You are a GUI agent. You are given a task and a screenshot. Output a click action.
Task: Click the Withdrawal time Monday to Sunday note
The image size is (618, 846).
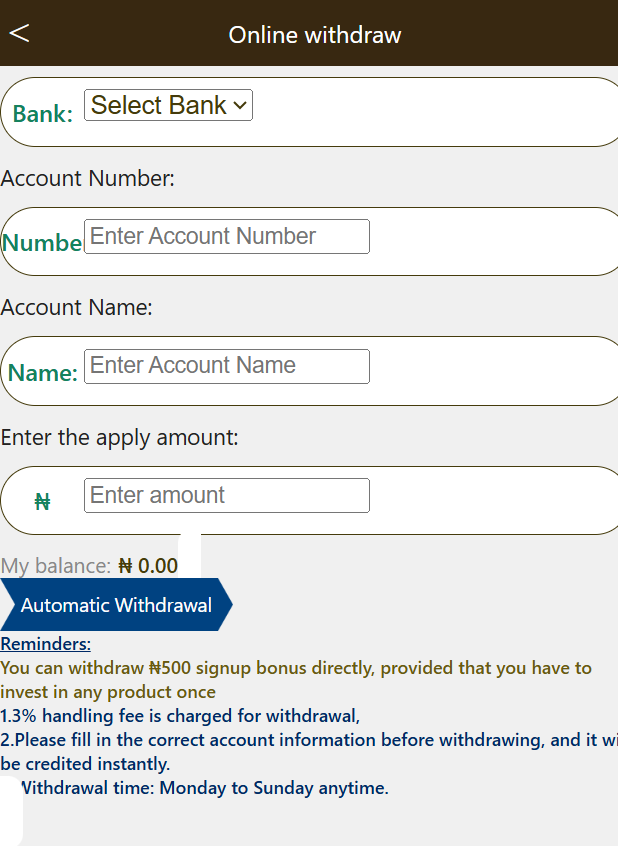204,788
